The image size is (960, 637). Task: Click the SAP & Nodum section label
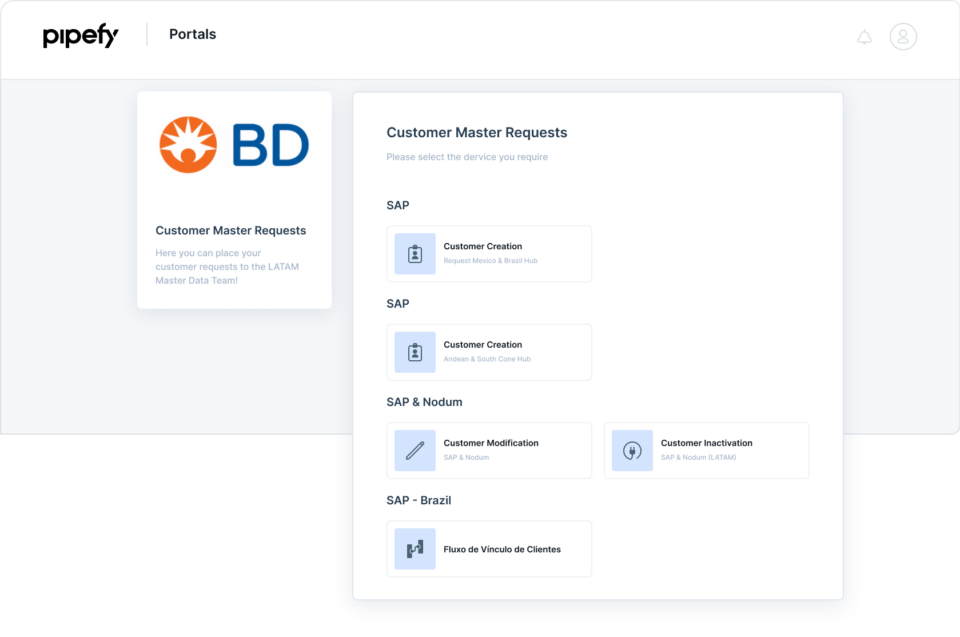click(x=423, y=401)
